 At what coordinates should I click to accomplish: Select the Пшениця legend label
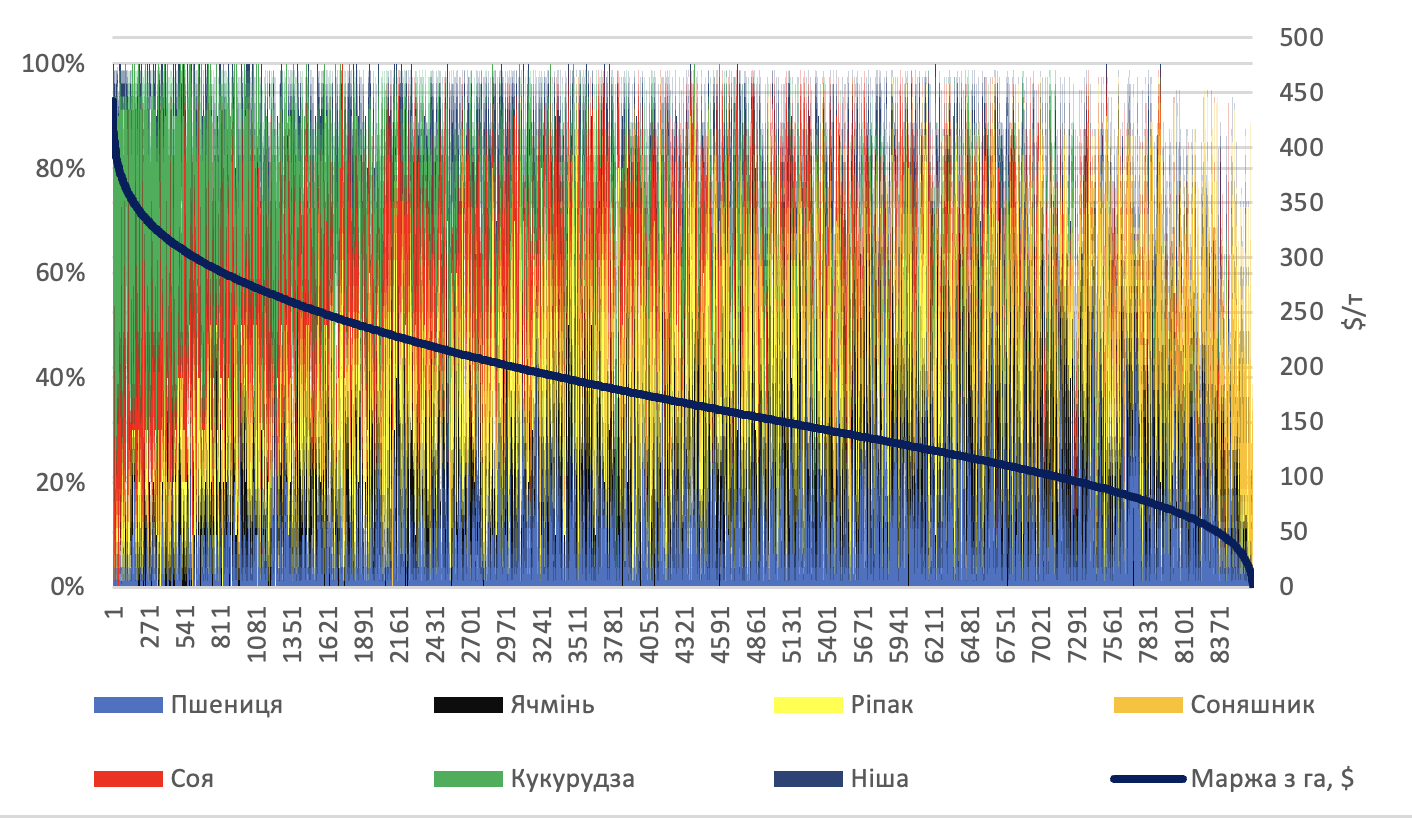click(x=227, y=705)
